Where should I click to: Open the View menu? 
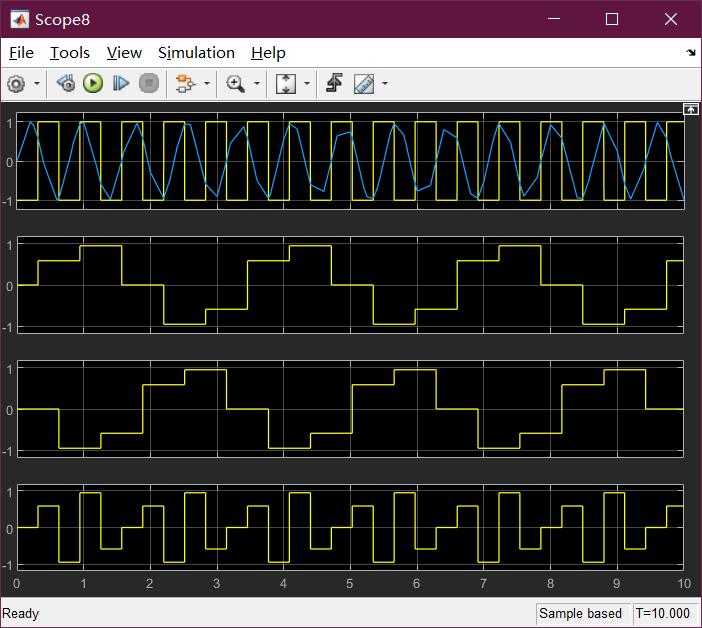coord(124,53)
